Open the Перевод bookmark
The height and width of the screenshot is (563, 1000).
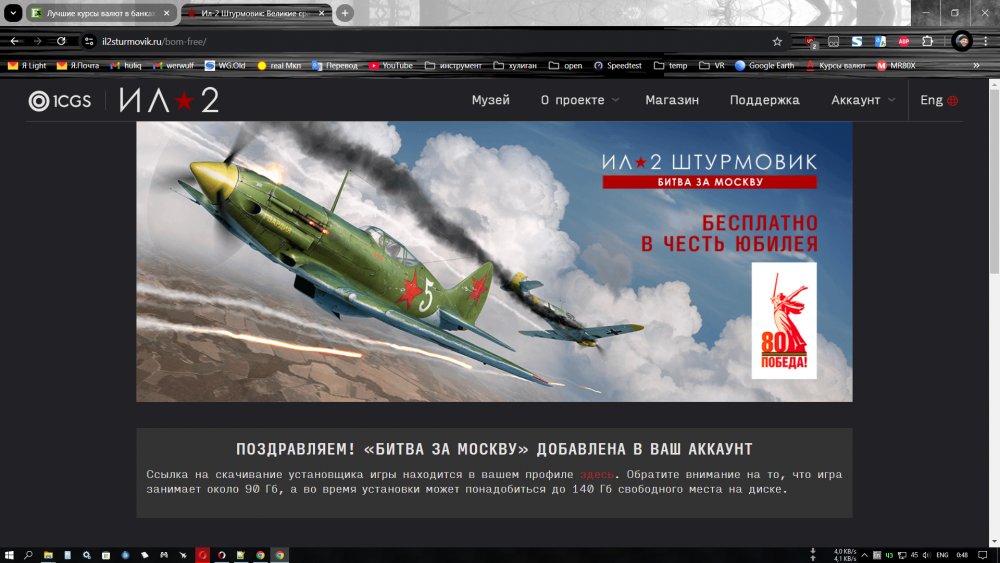click(x=335, y=65)
